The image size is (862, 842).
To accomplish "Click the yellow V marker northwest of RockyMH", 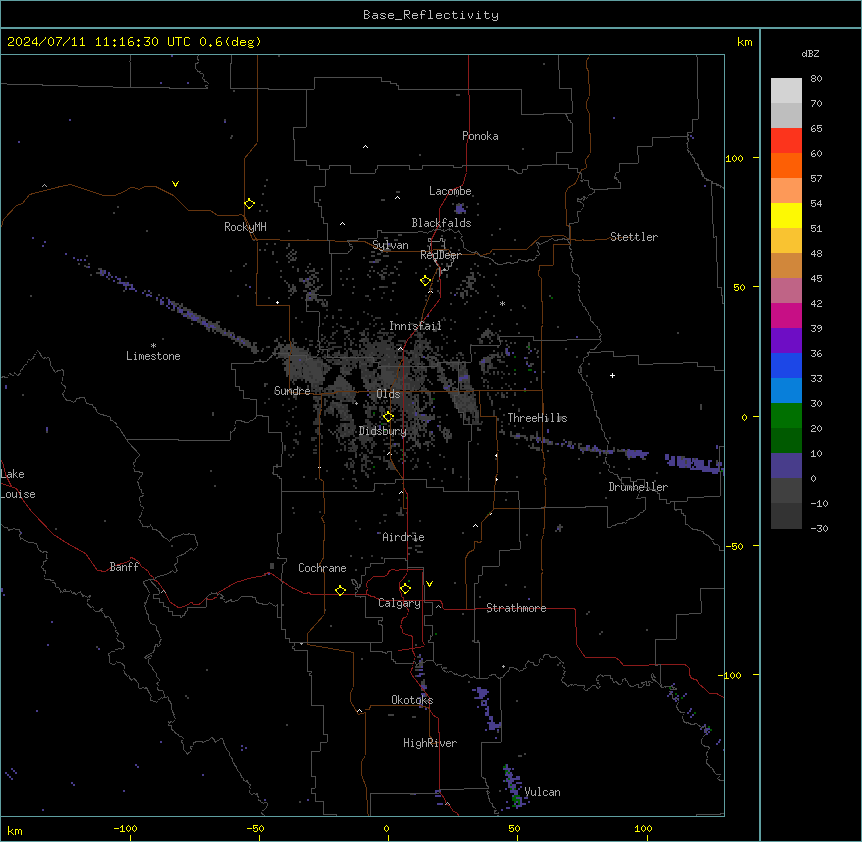I will tap(175, 184).
